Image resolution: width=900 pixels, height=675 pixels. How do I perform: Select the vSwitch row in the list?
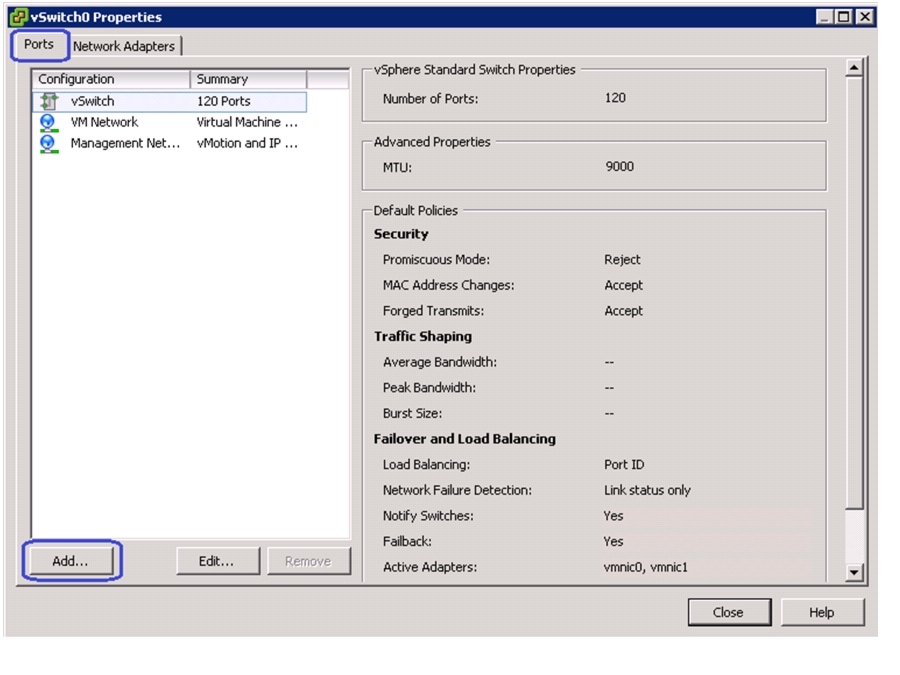170,102
